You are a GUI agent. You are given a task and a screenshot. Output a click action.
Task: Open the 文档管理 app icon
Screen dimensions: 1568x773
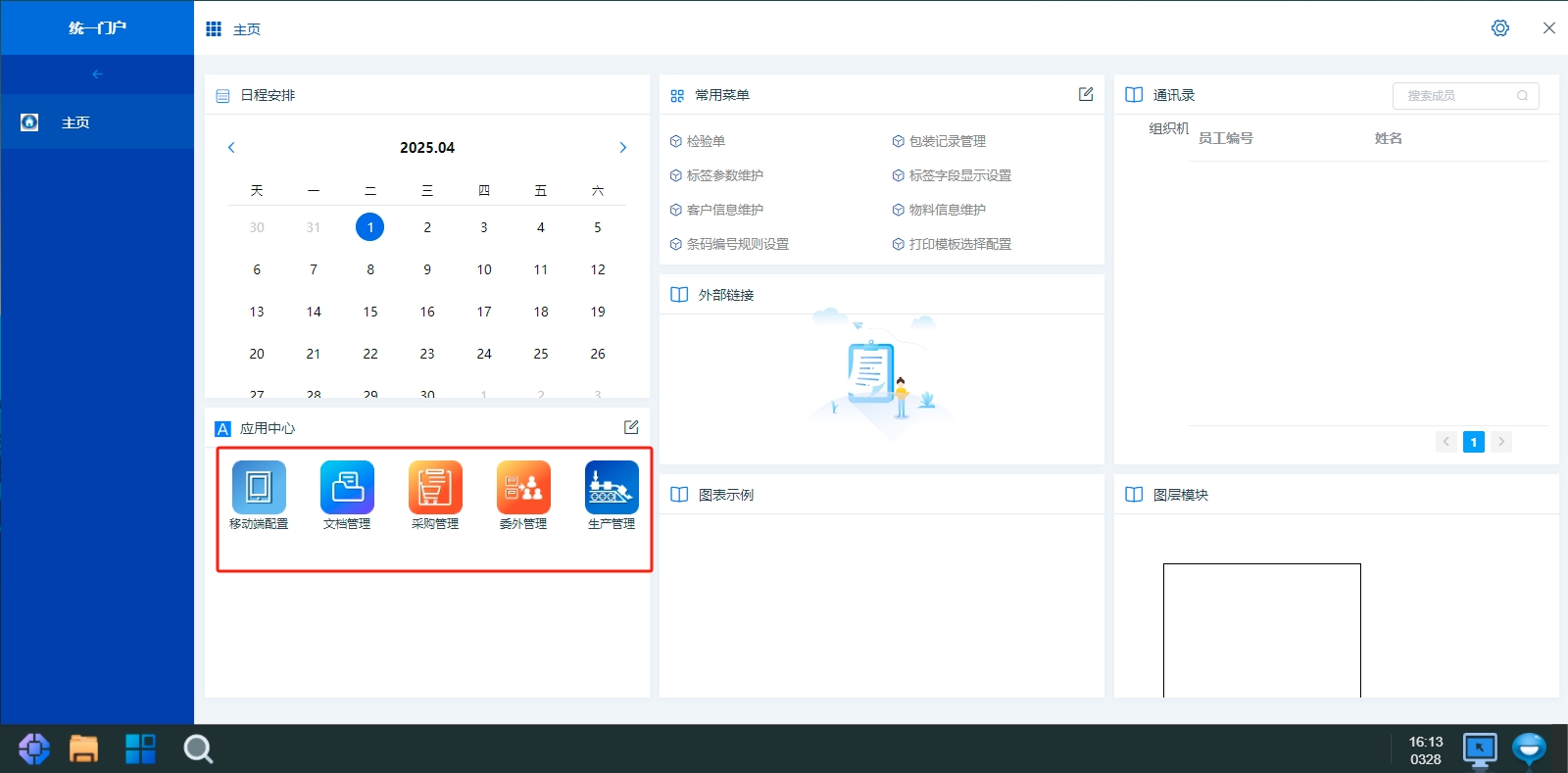347,487
